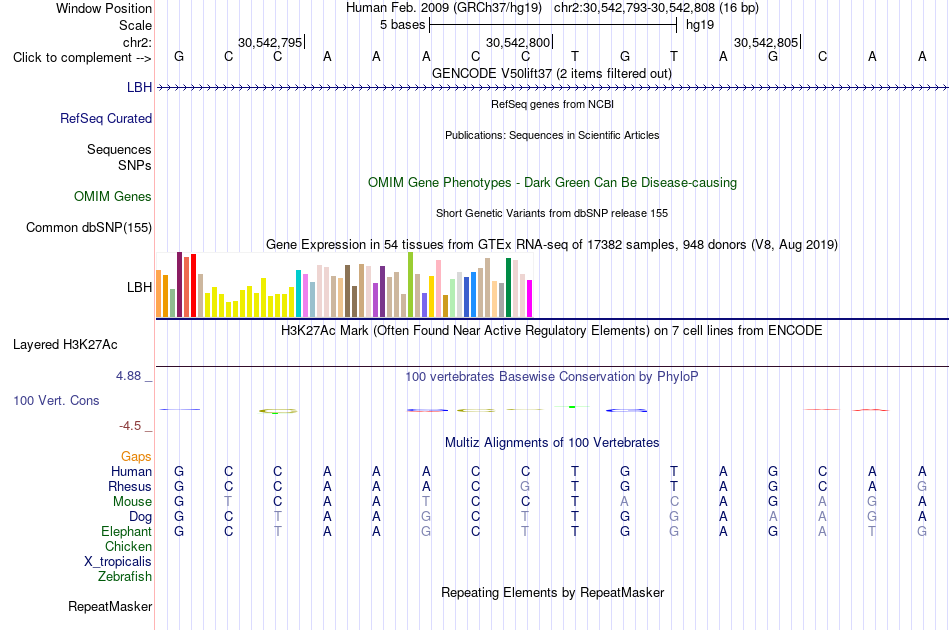Image resolution: width=950 pixels, height=630 pixels.
Task: Click the 4.88 PhyloP upper scale value
Action: (128, 376)
